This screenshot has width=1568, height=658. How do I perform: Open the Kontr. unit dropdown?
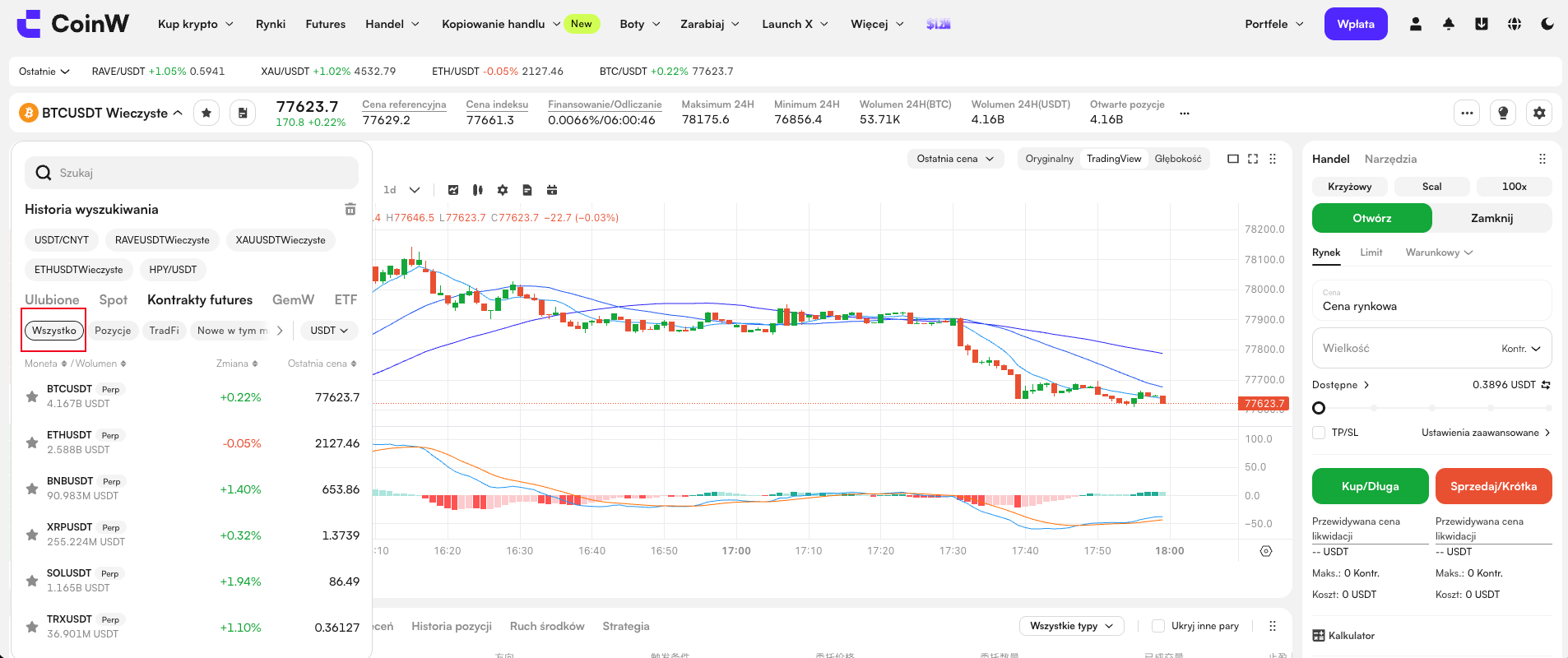[1521, 349]
